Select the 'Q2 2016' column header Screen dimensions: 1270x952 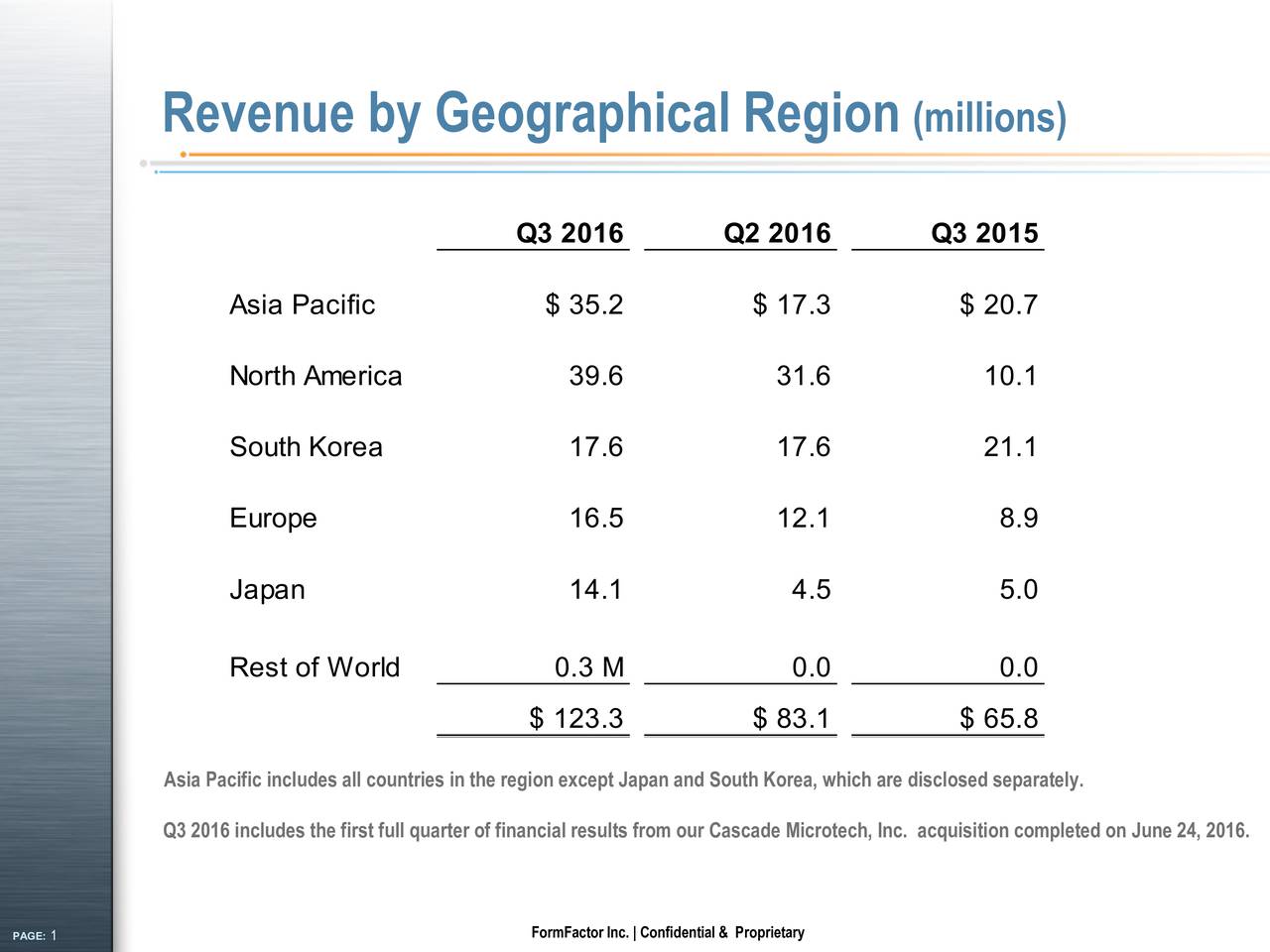(x=777, y=233)
